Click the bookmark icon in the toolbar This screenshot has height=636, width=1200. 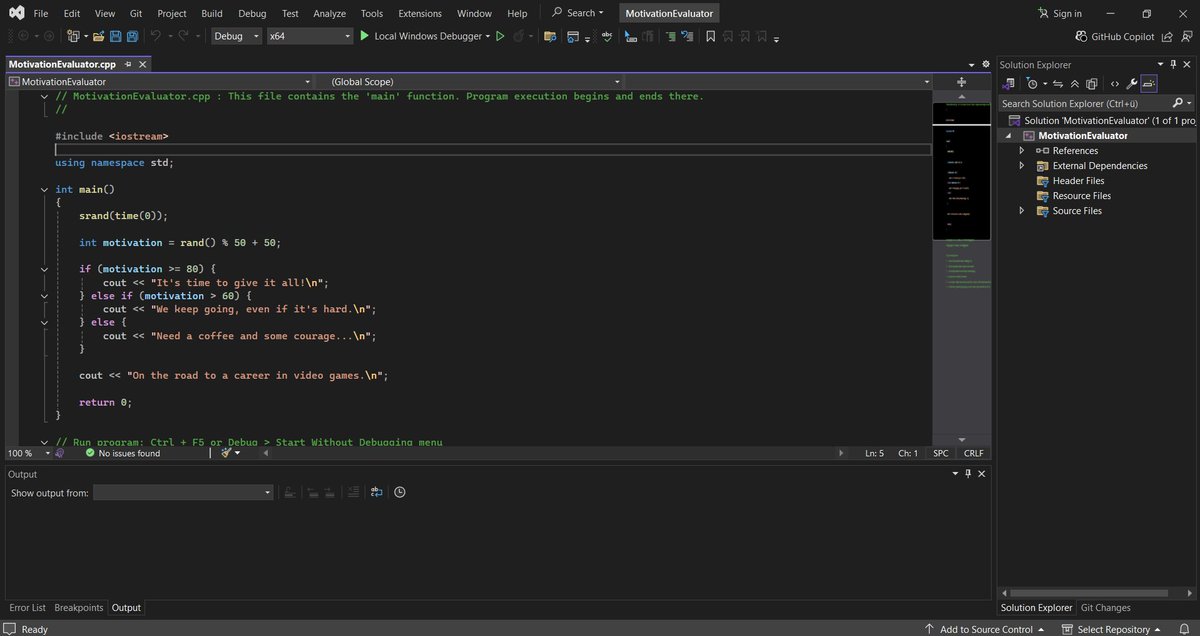[711, 36]
